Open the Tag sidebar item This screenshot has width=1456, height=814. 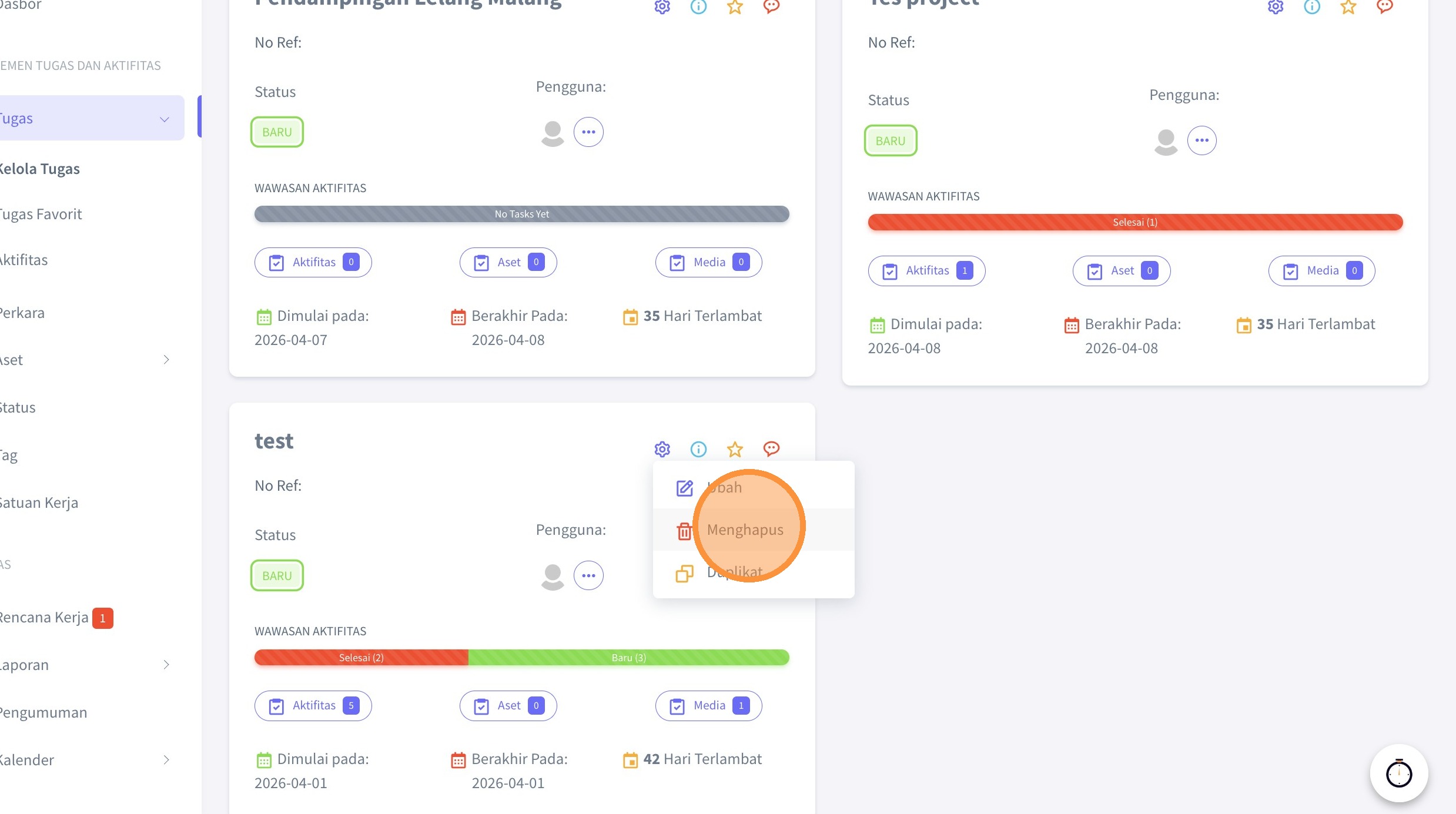(x=8, y=455)
